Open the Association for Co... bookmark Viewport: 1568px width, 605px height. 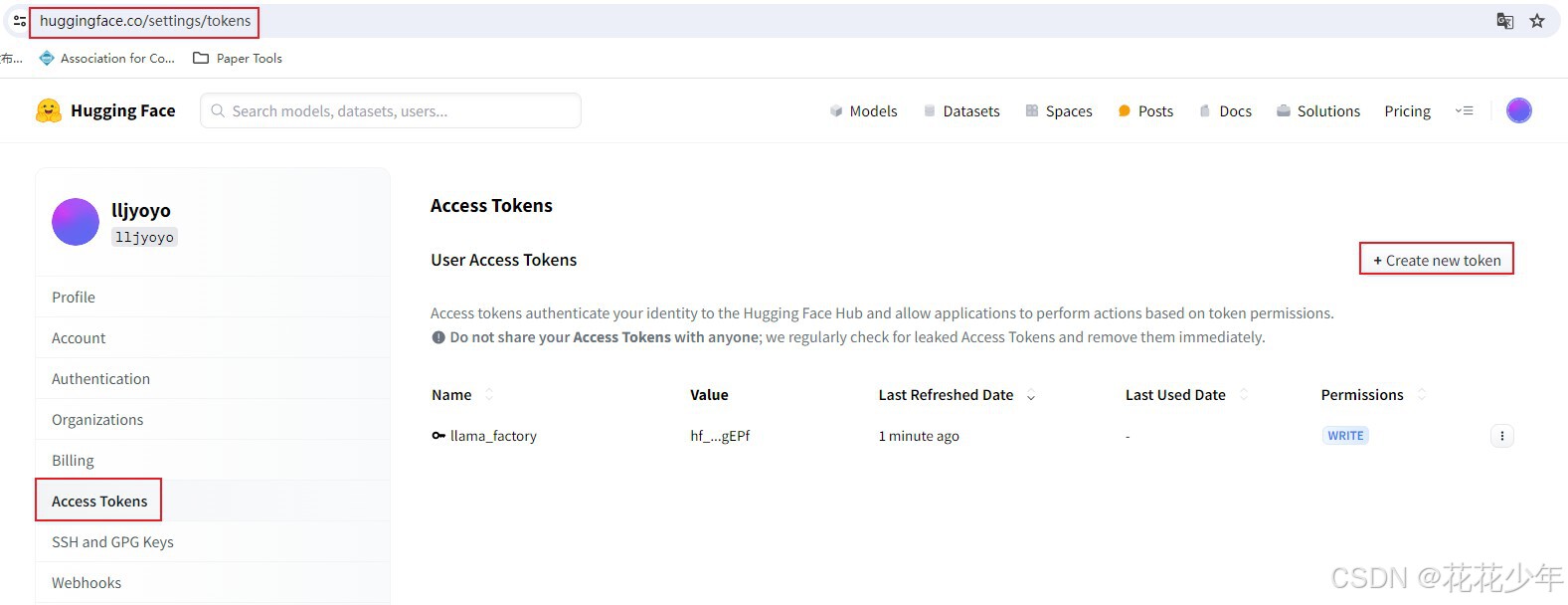coord(107,59)
